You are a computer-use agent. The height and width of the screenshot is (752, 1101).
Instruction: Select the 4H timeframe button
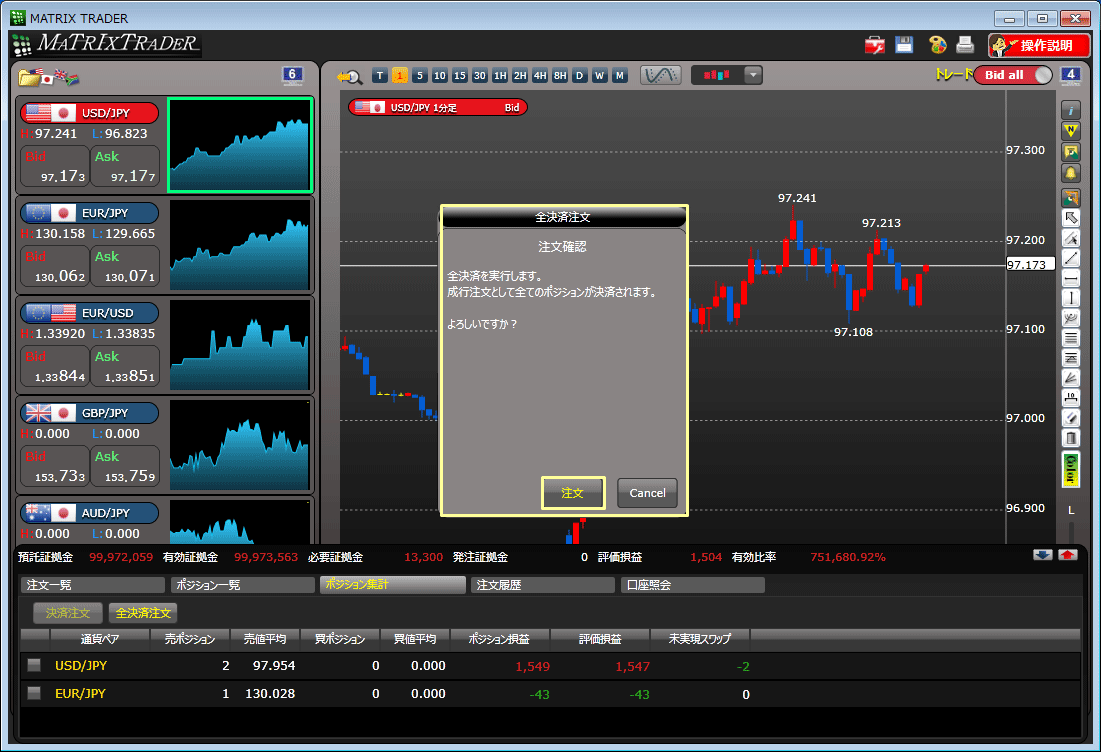click(540, 76)
